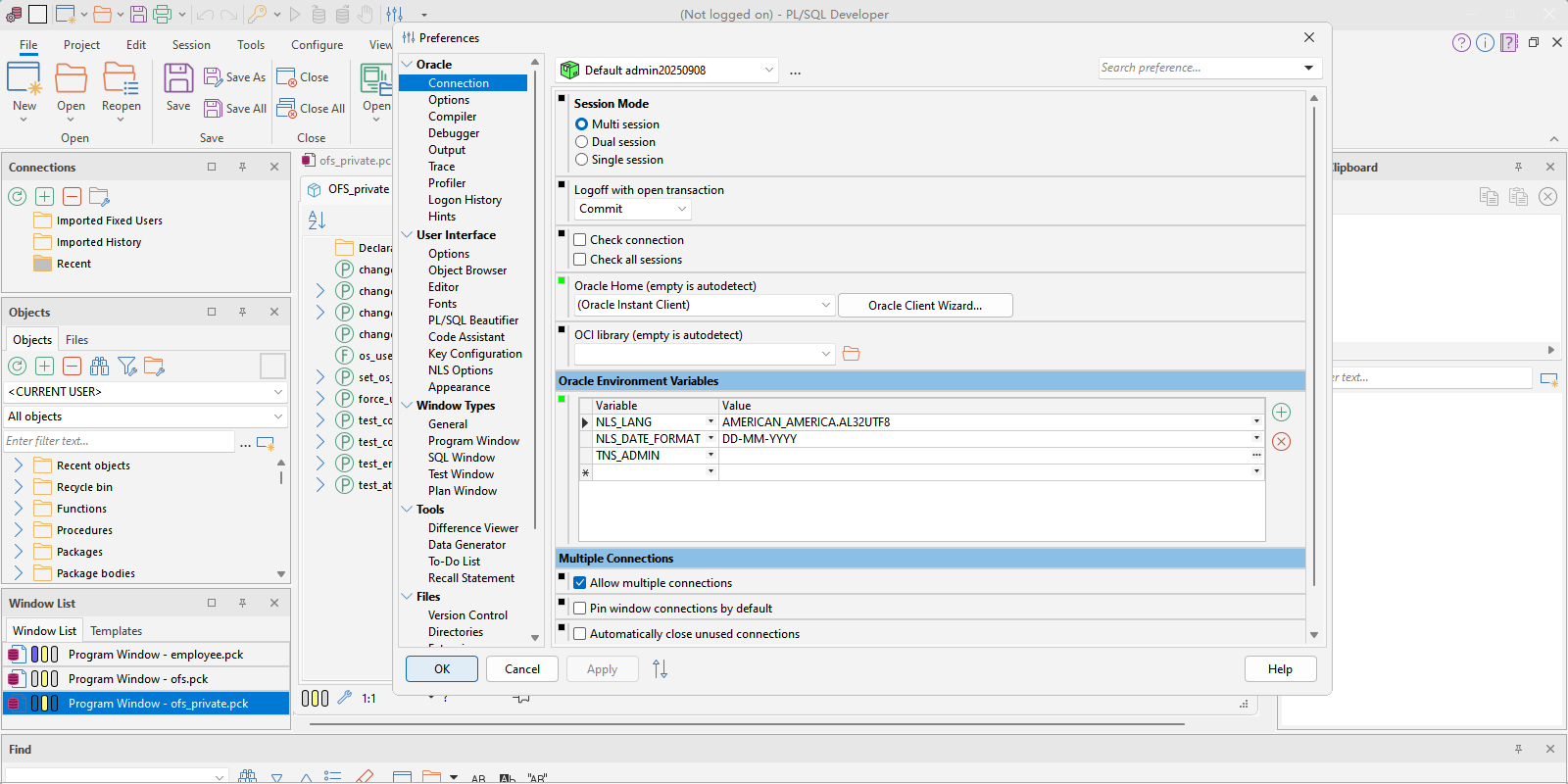Collapse the User Interface tree section
1568x784 pixels.
click(407, 235)
